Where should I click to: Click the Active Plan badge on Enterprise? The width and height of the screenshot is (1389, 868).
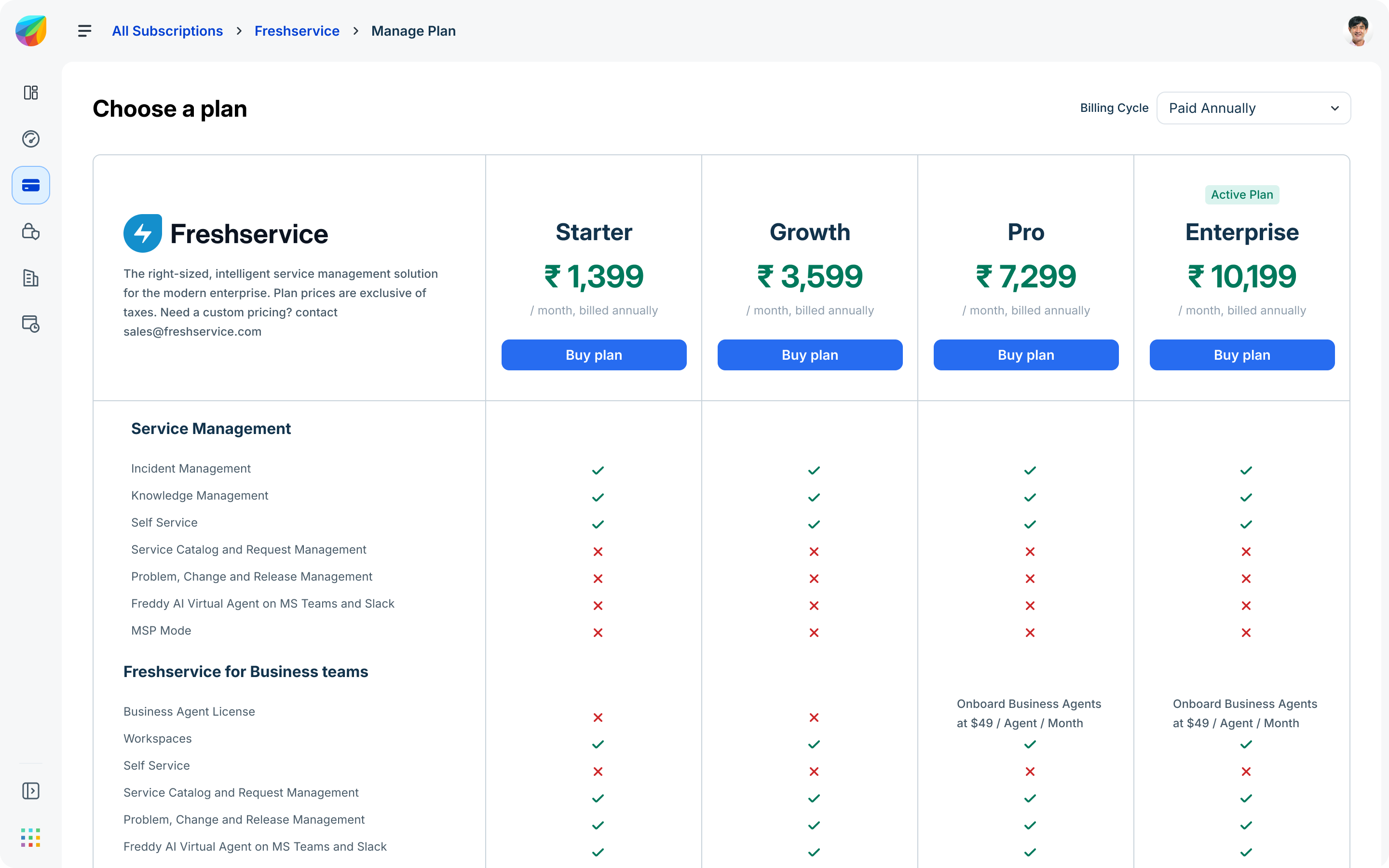click(x=1242, y=195)
